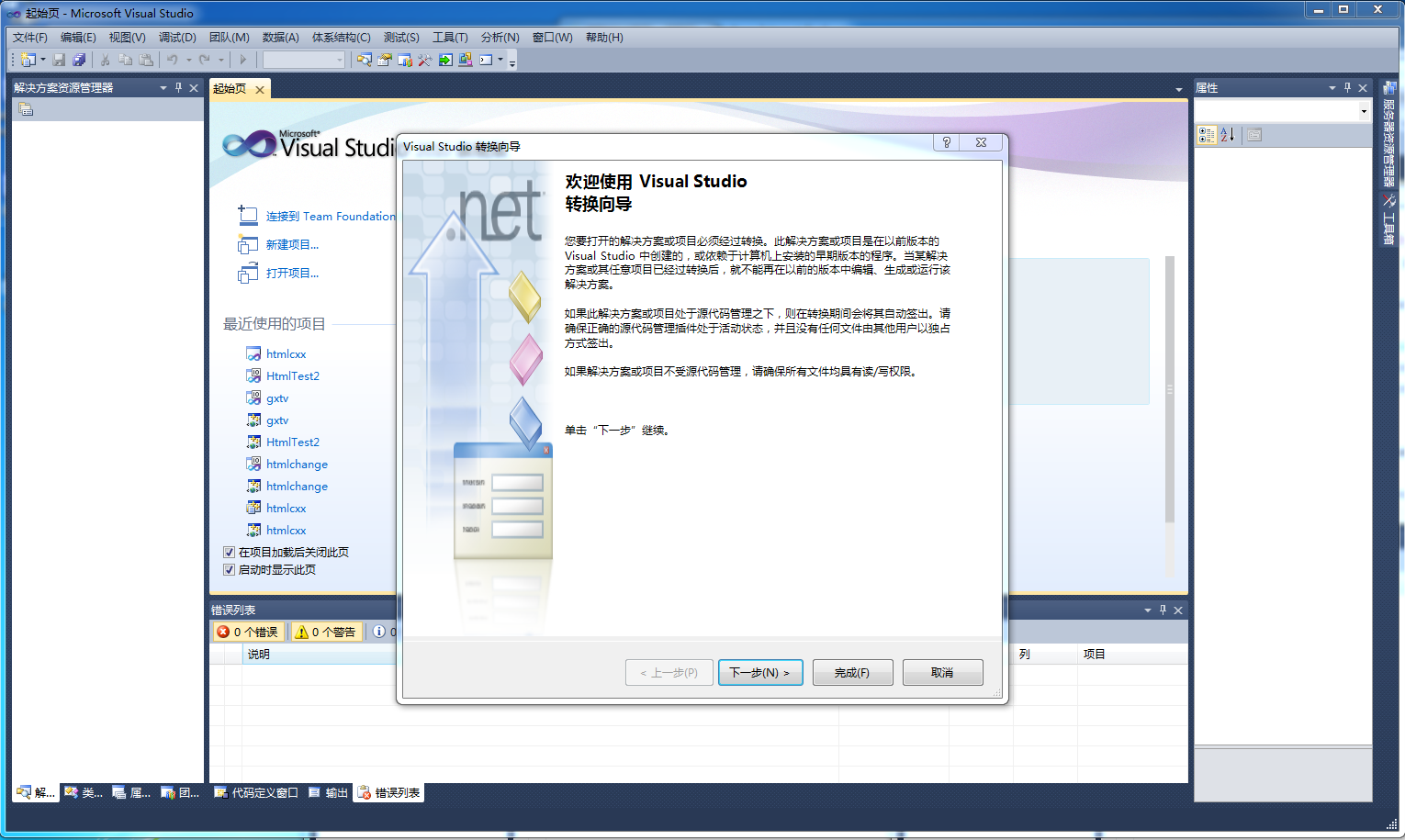Screen dimensions: 1405x840
Task: Open the Command Window toolbar icon
Action: 486,60
